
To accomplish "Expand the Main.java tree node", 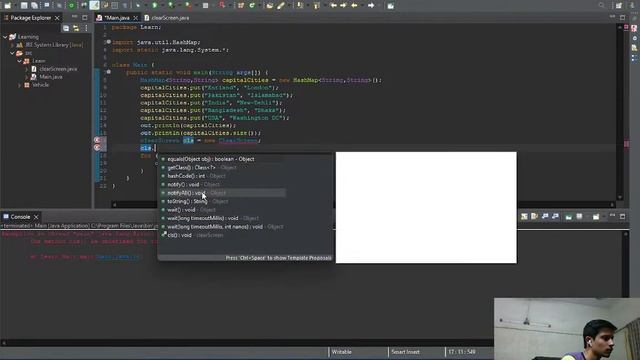I will click(27, 77).
